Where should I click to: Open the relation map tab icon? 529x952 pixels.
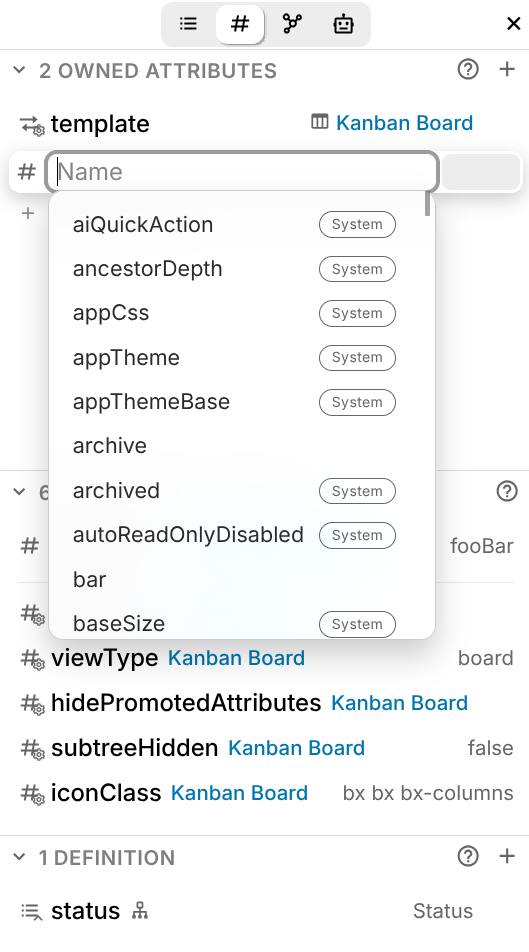click(x=292, y=24)
